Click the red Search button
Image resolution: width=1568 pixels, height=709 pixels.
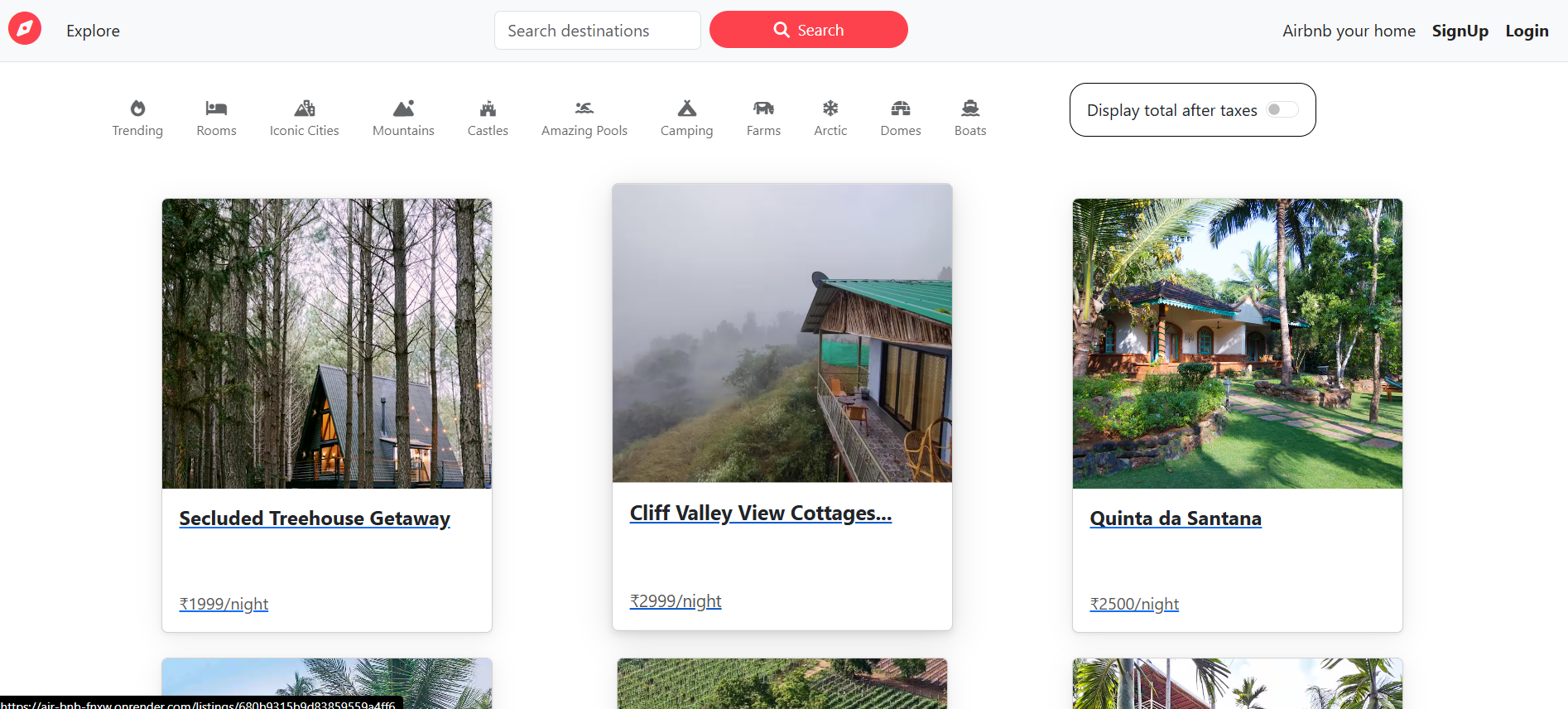point(809,30)
